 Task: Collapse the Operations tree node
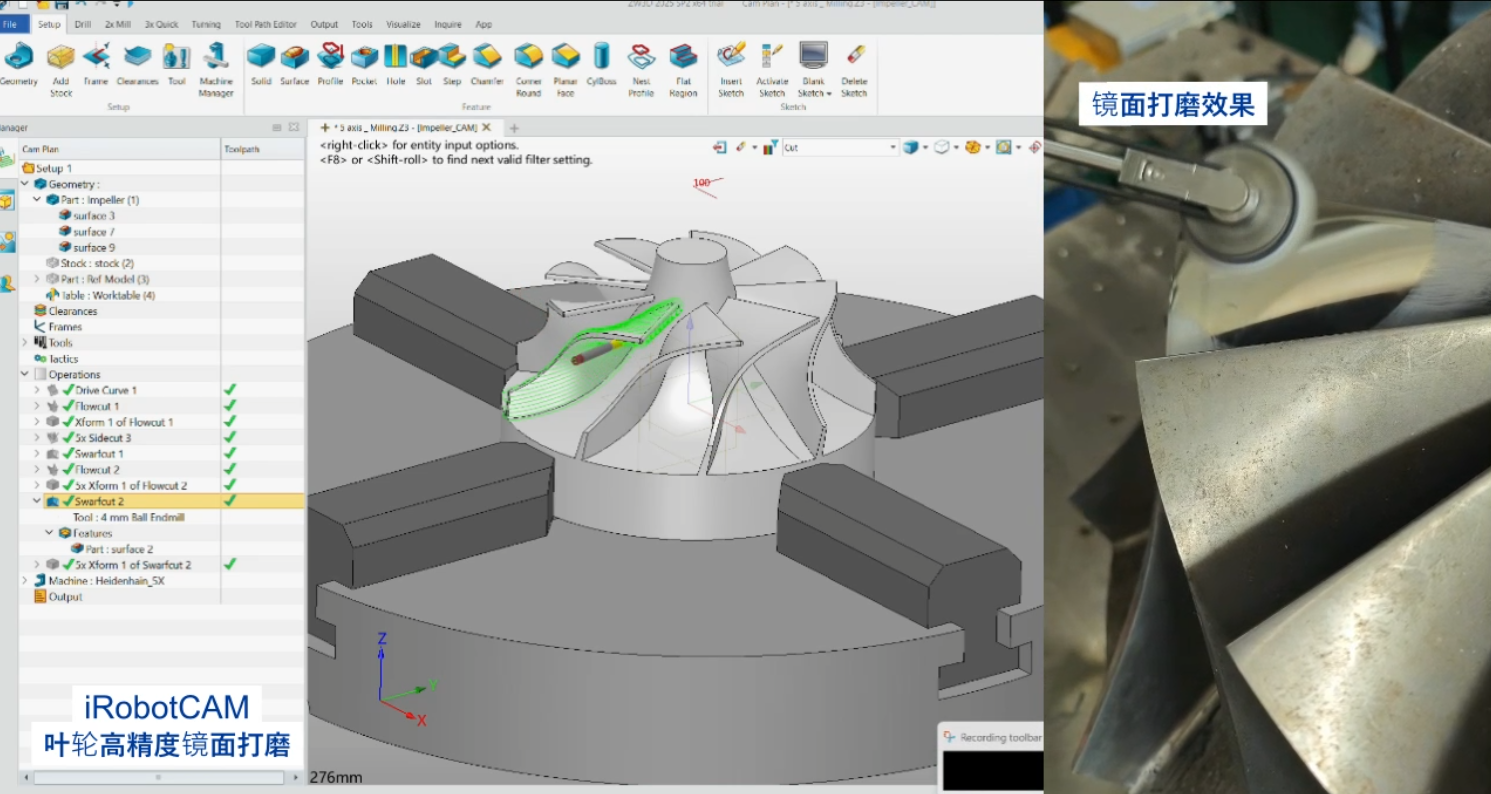(x=25, y=374)
